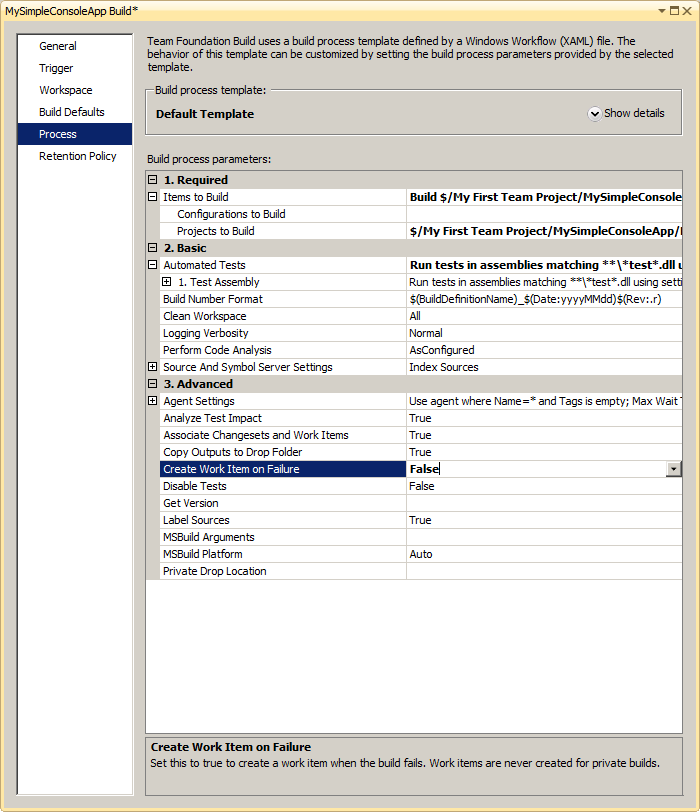Open the Retention Policy section
700x812 pixels.
(78, 156)
